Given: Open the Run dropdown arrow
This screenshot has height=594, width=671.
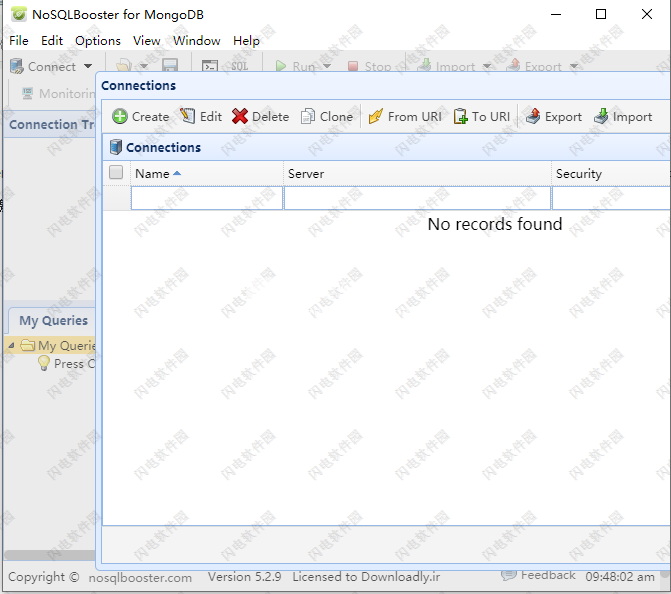Looking at the screenshot, I should (327, 66).
